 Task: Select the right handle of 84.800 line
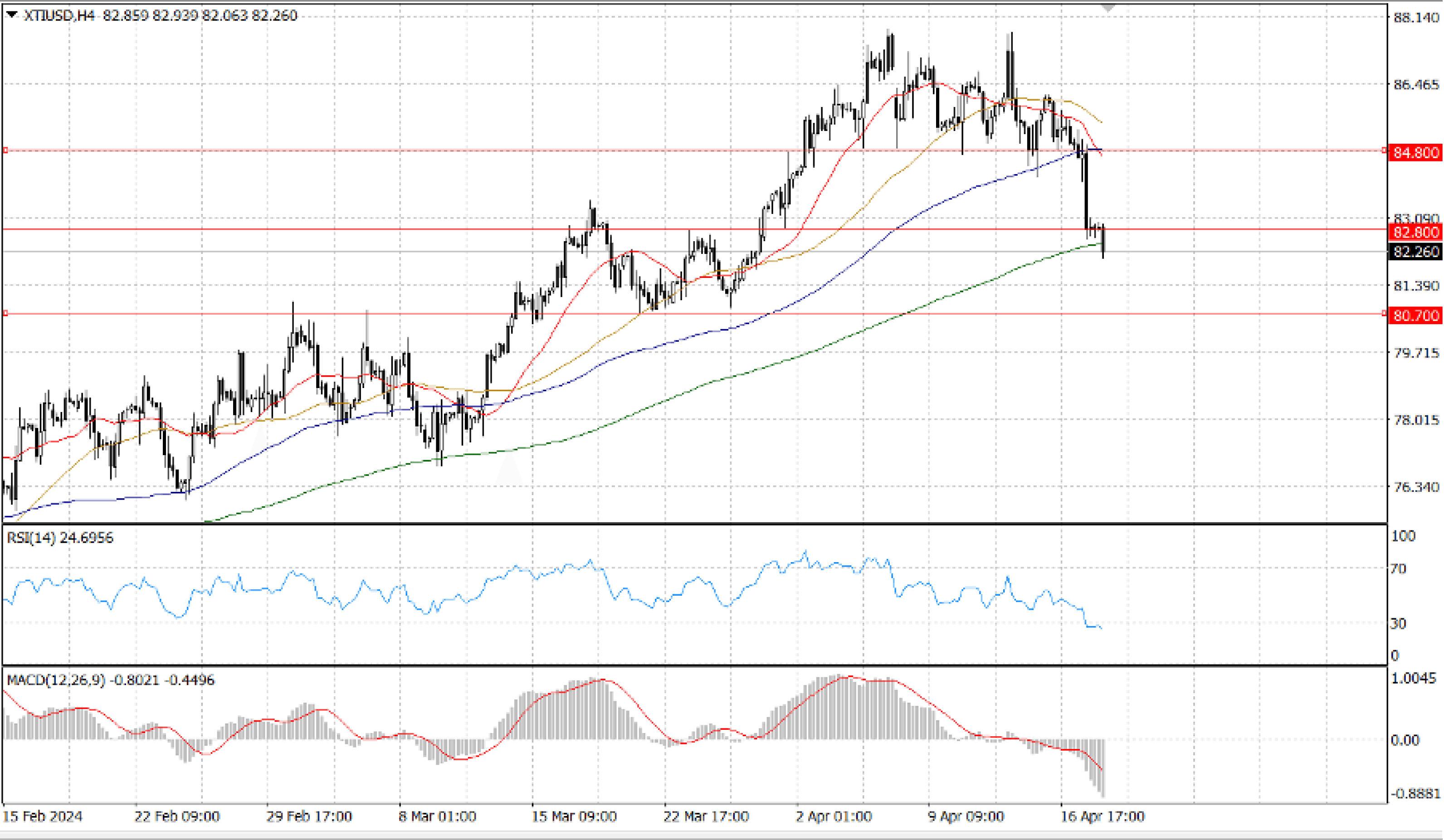click(1384, 150)
